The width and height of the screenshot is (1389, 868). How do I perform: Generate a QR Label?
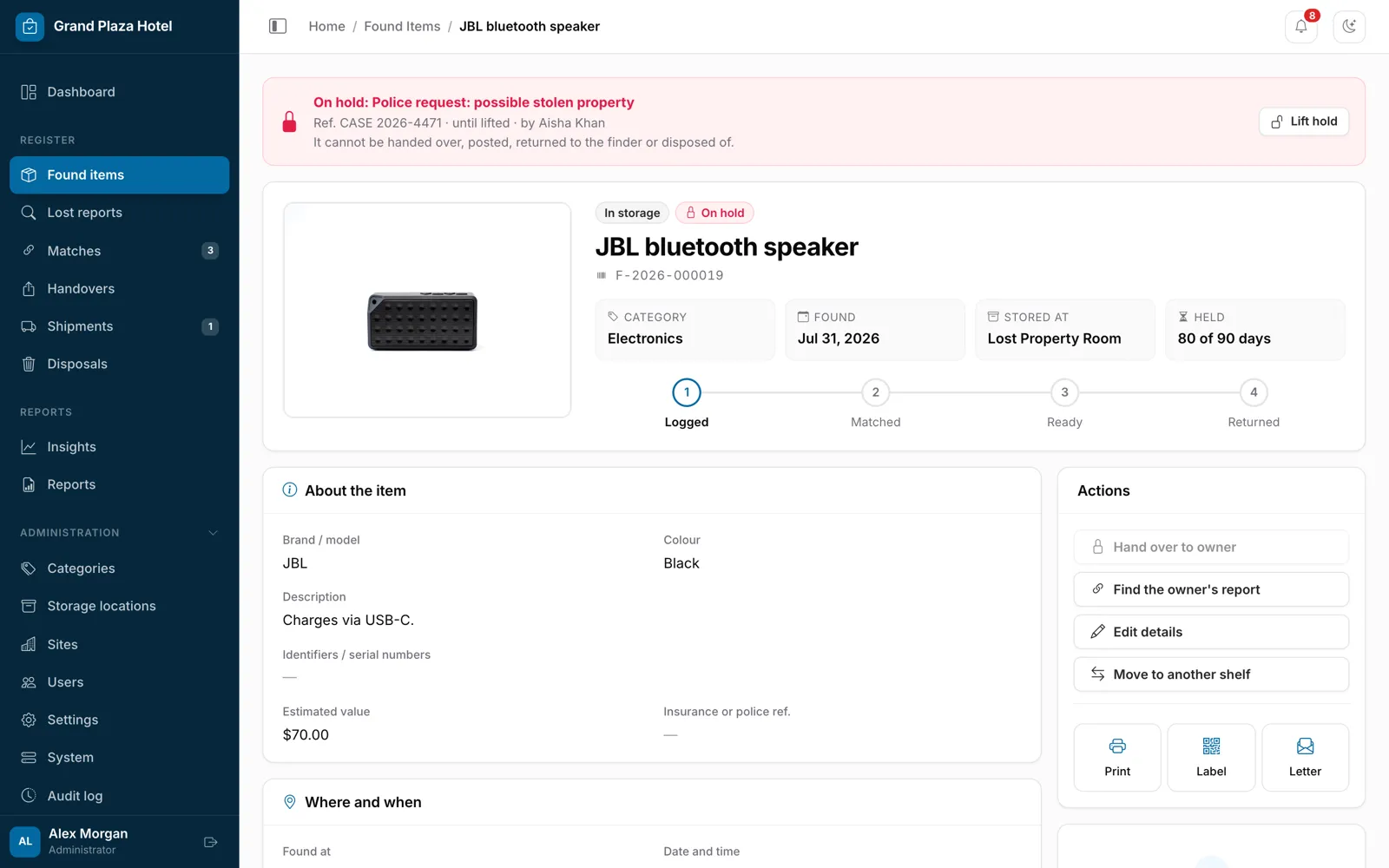pos(1211,757)
